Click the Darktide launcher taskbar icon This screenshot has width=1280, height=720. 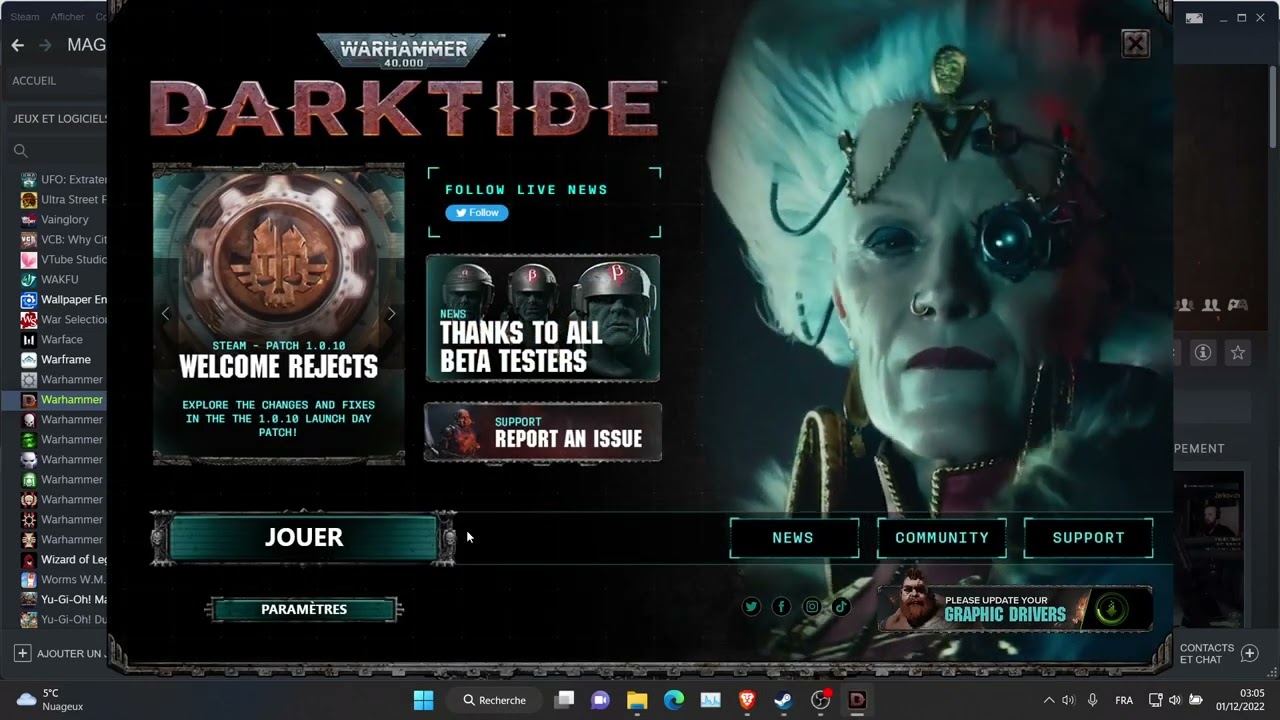tap(857, 700)
